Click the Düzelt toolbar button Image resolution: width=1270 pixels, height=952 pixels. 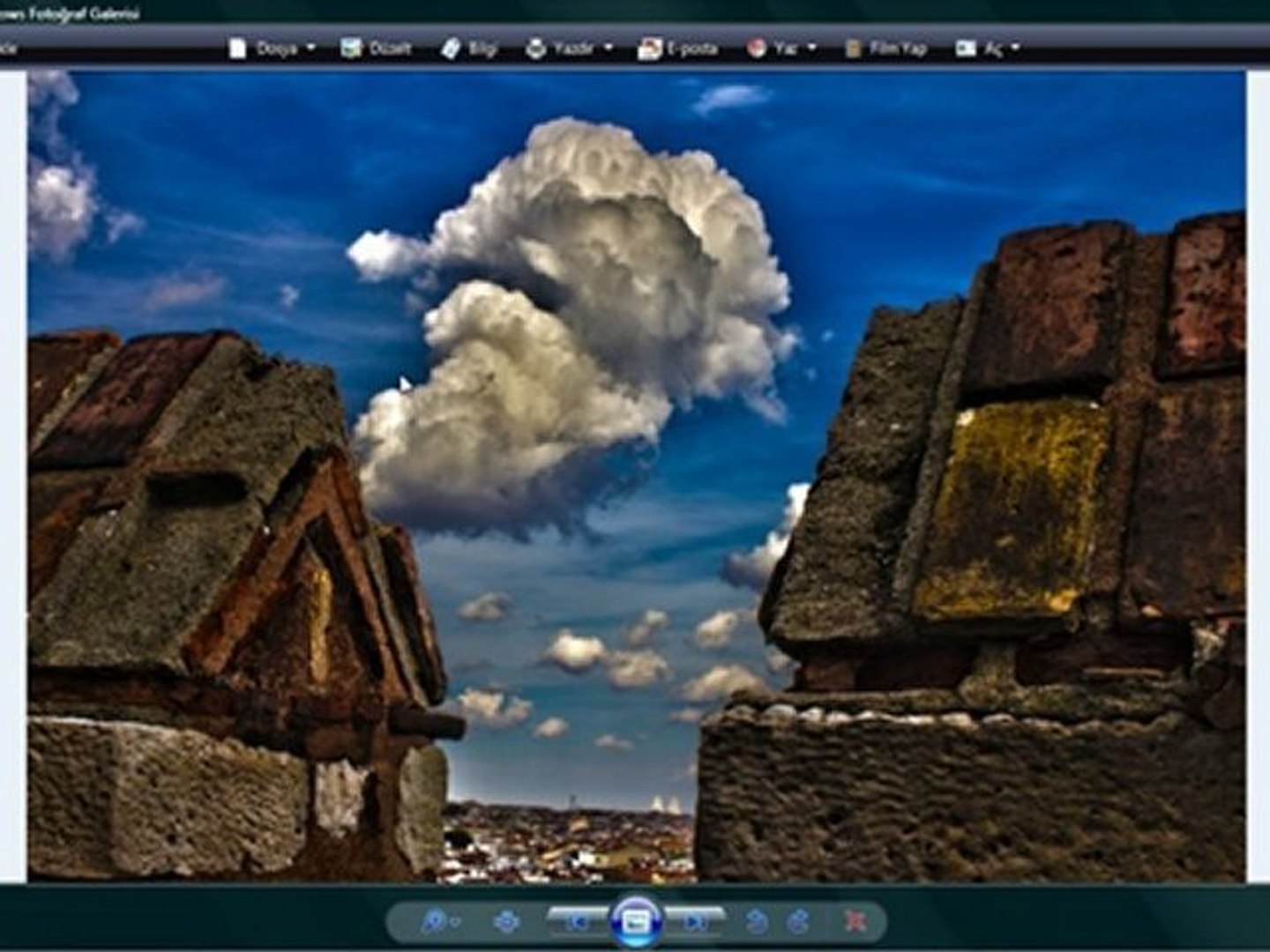point(377,48)
